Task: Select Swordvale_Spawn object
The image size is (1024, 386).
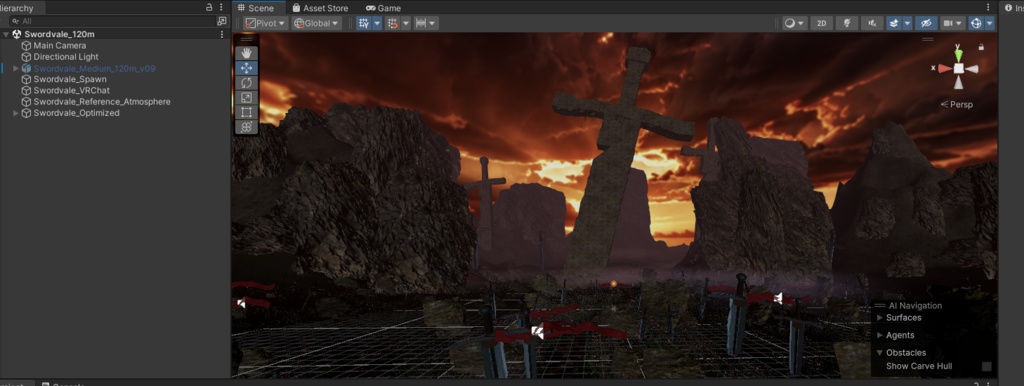Action: (70, 79)
